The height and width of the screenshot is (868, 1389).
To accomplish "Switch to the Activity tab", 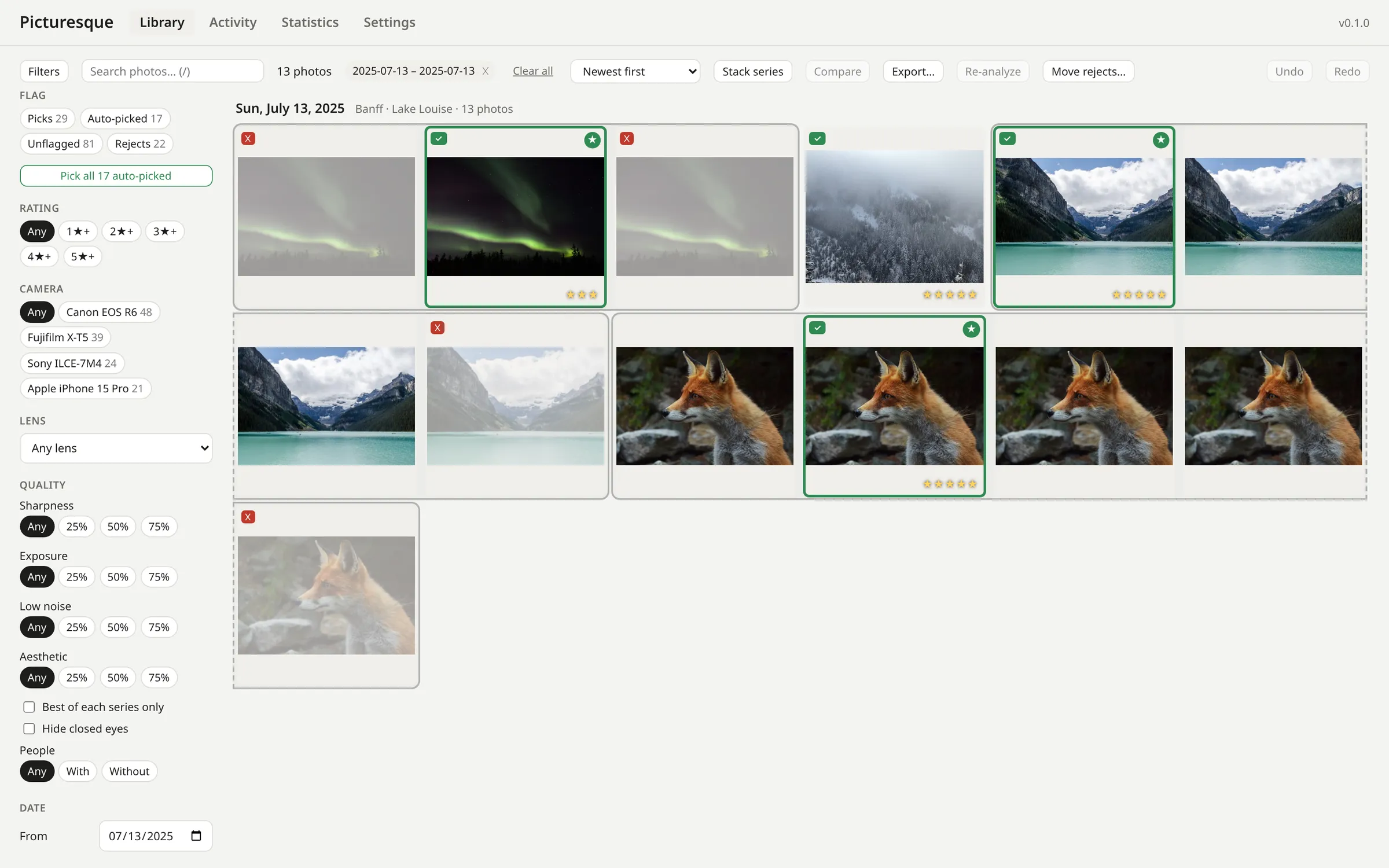I will click(233, 22).
